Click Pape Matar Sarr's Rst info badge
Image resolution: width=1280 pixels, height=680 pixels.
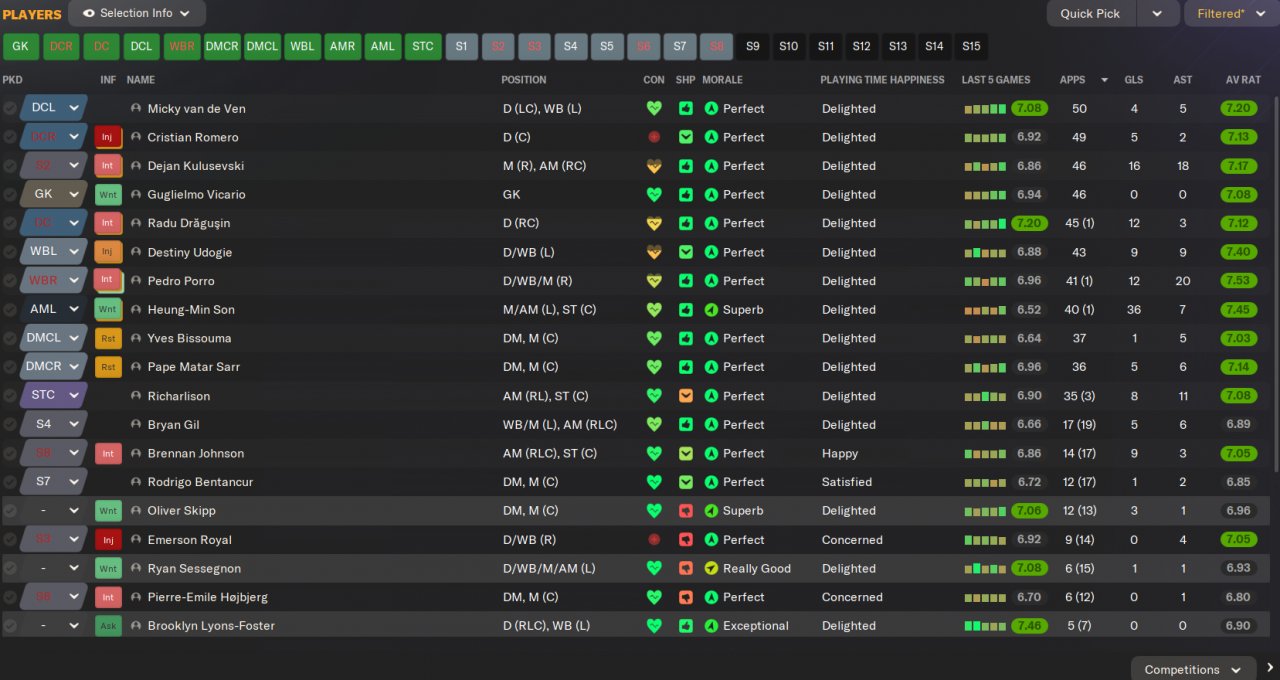tap(108, 367)
